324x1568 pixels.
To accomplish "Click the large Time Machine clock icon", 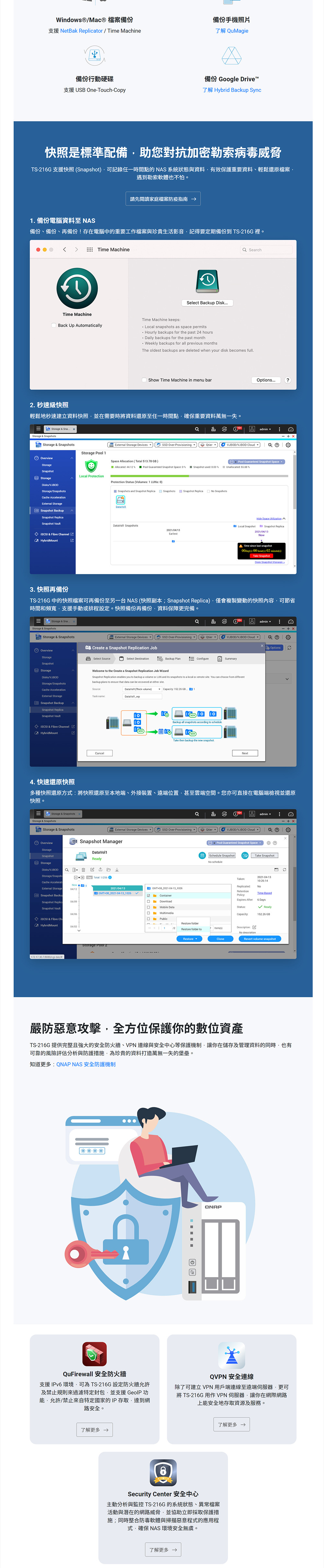I will tap(77, 288).
